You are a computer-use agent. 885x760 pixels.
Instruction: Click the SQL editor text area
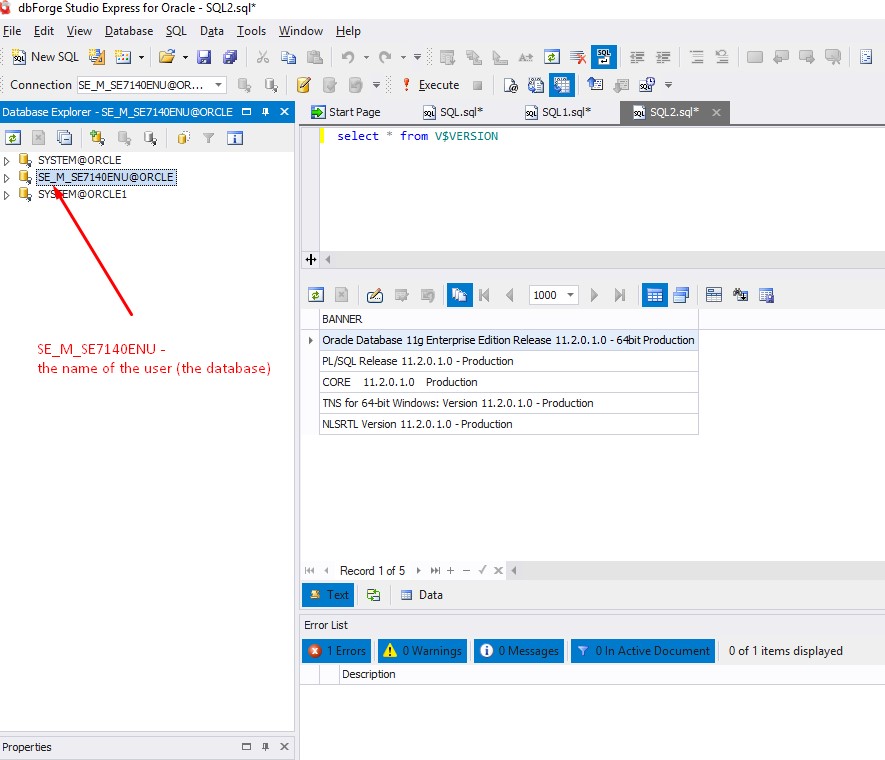pyautogui.click(x=601, y=189)
